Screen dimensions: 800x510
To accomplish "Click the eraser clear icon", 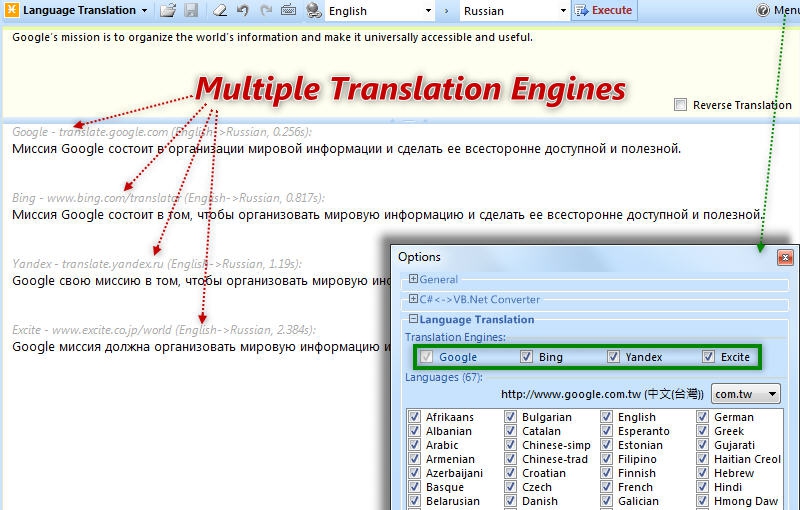I will click(219, 10).
